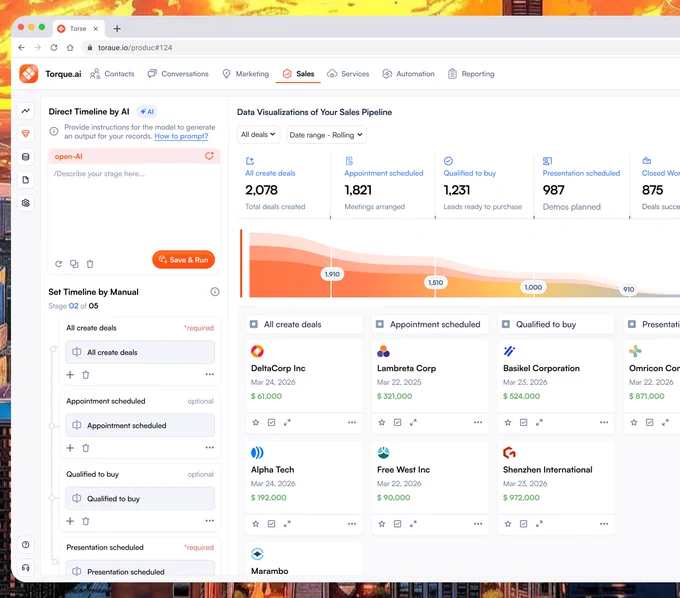Open the database icon in left sidebar
The image size is (680, 598).
coord(26,157)
